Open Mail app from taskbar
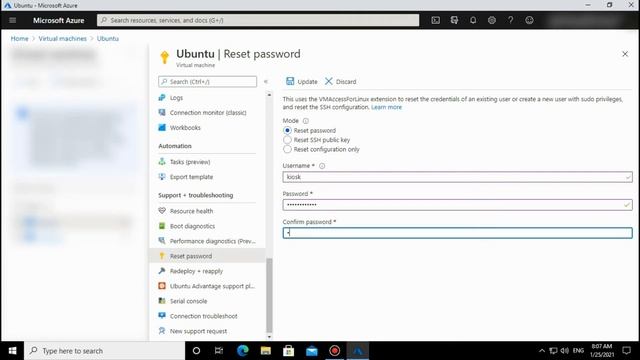This screenshot has width=640, height=360. point(311,351)
